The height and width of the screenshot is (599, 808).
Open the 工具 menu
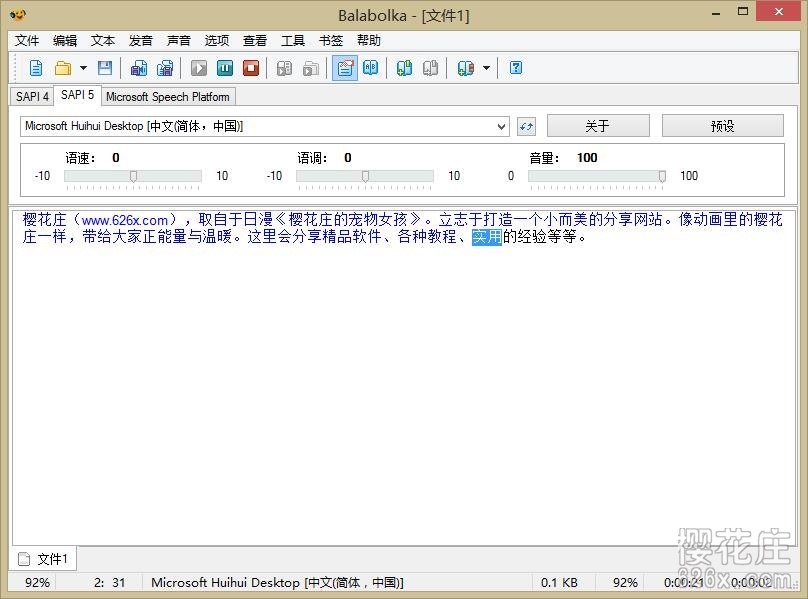tap(293, 40)
